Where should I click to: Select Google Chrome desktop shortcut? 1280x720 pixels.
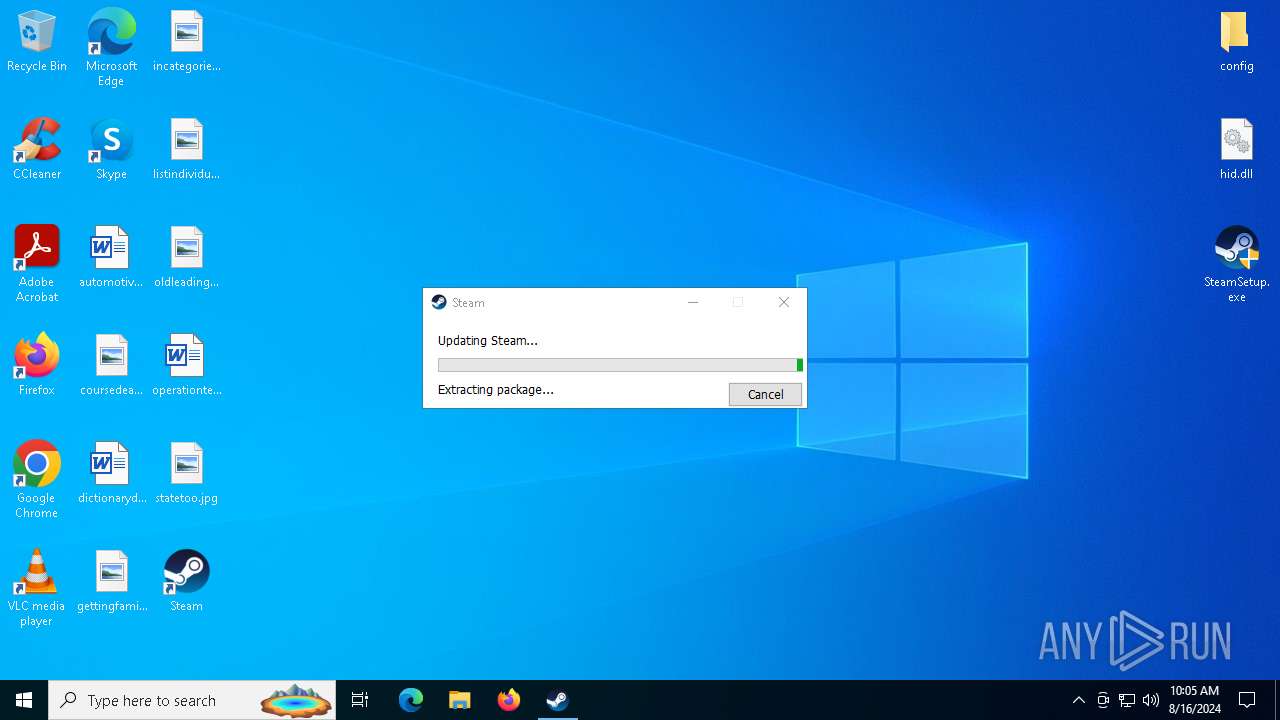[x=37, y=480]
